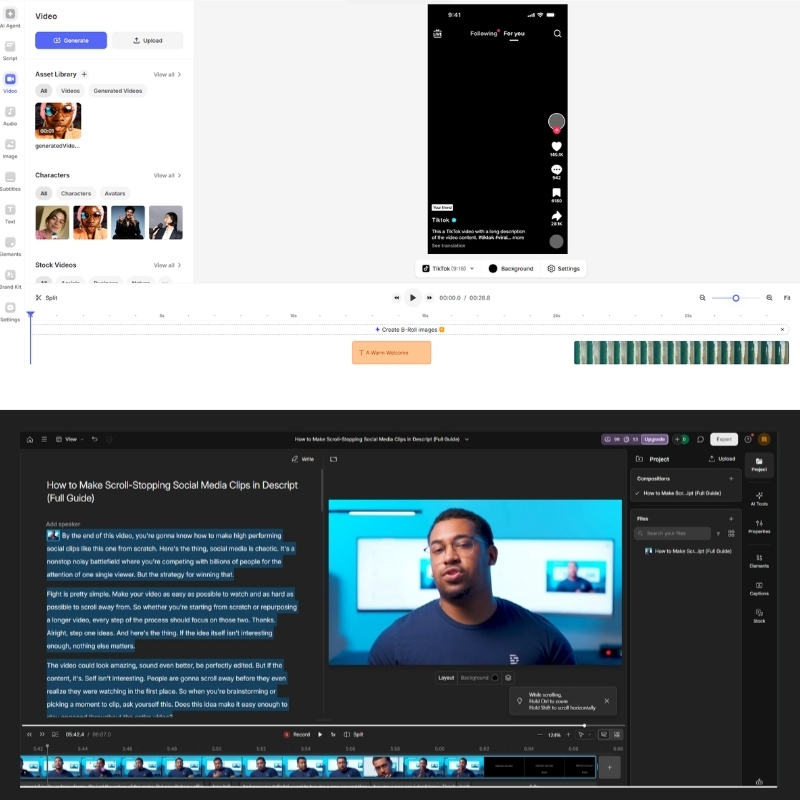This screenshot has height=800, width=800.
Task: Open Properties in Descript right sidebar
Action: click(x=759, y=526)
